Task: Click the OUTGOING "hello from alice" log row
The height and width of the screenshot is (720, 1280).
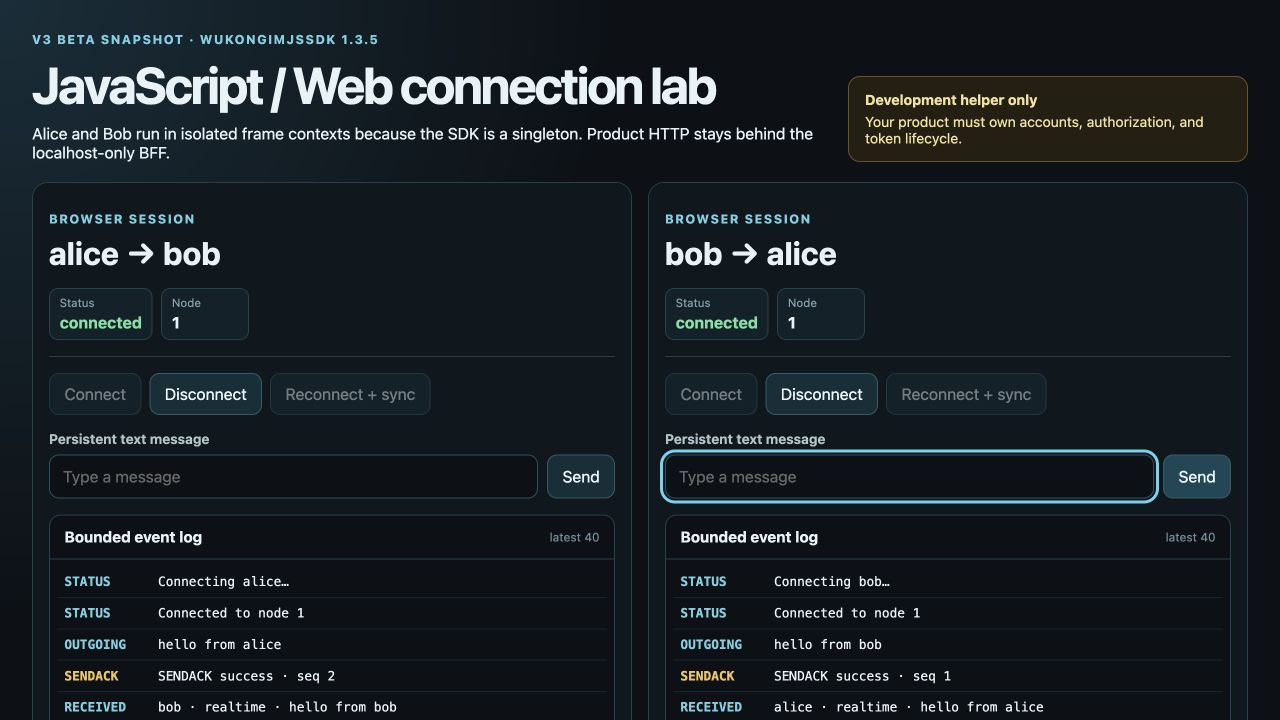Action: tap(332, 645)
